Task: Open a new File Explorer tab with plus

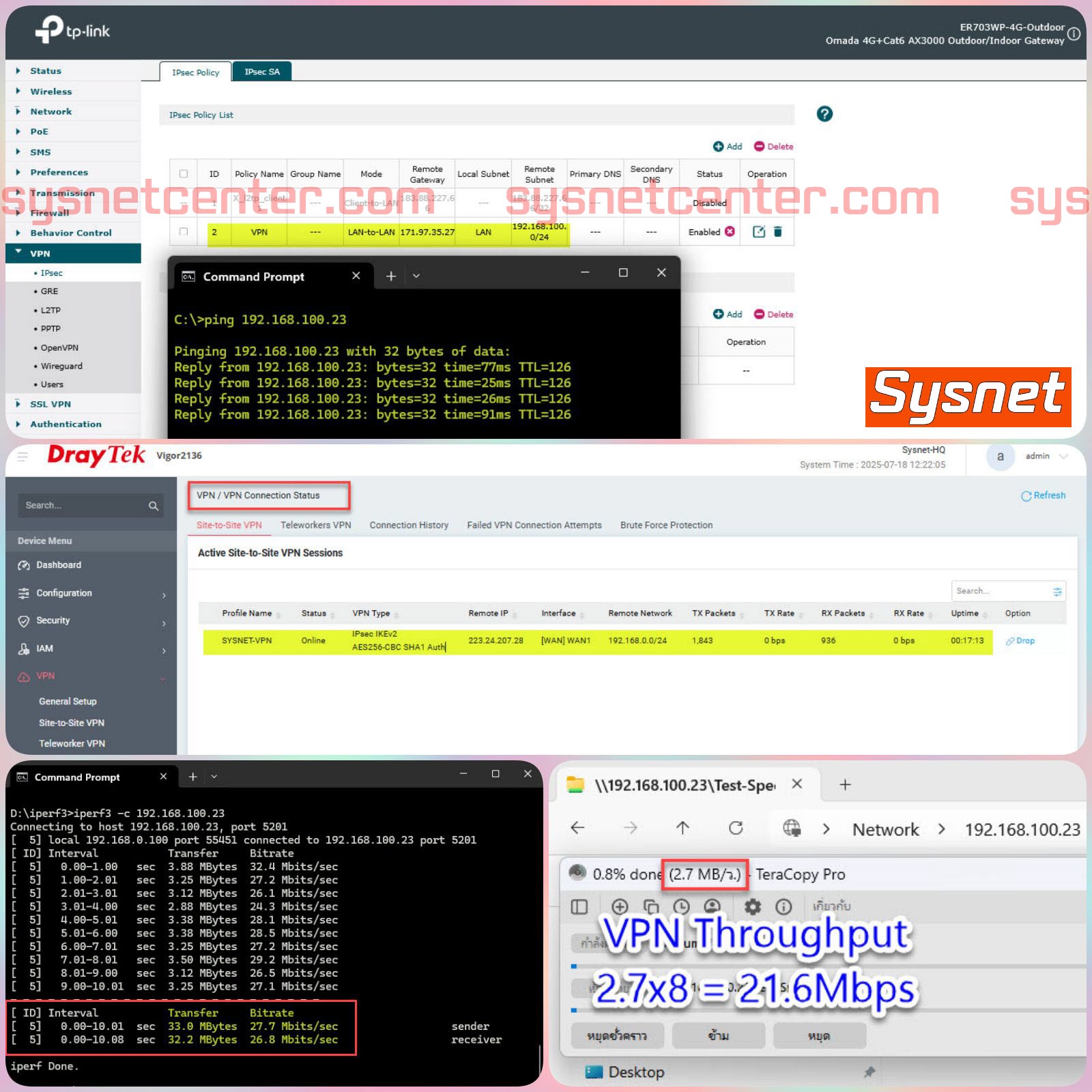Action: pos(845,785)
